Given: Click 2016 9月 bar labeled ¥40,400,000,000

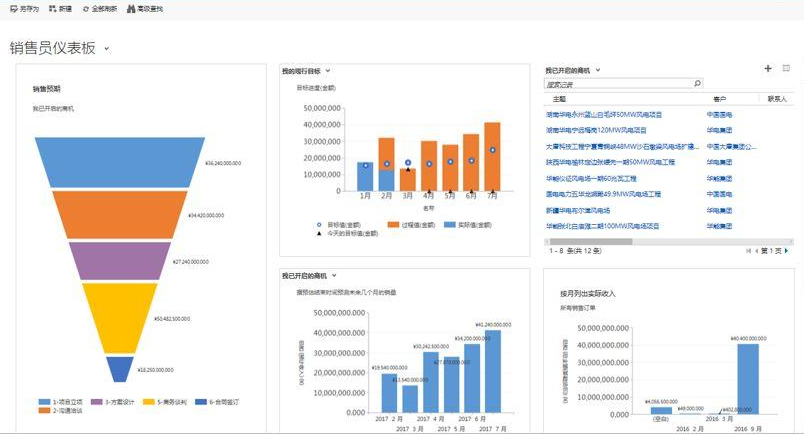Looking at the screenshot, I should tap(748, 379).
